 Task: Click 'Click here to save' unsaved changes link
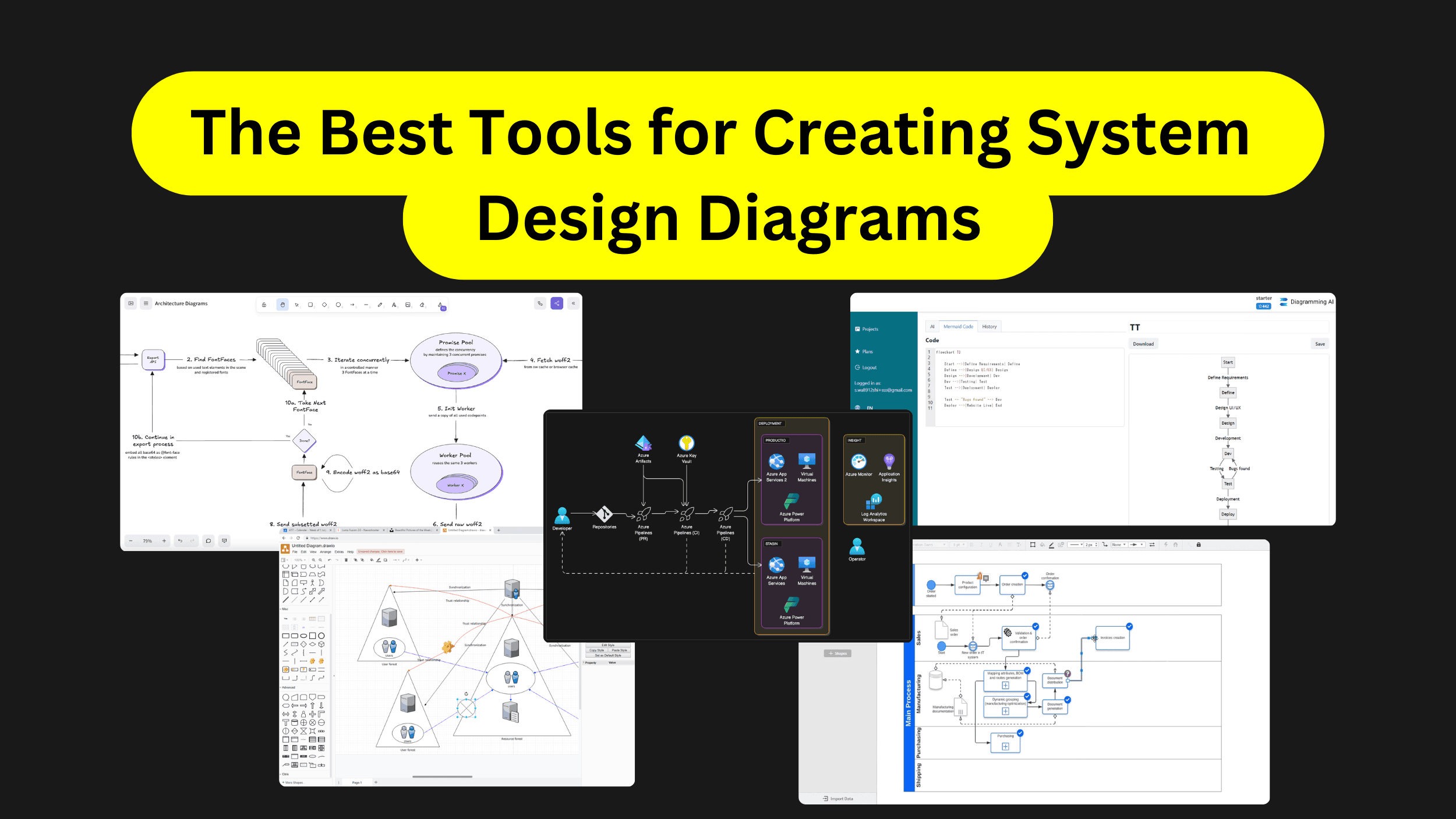pyautogui.click(x=392, y=552)
